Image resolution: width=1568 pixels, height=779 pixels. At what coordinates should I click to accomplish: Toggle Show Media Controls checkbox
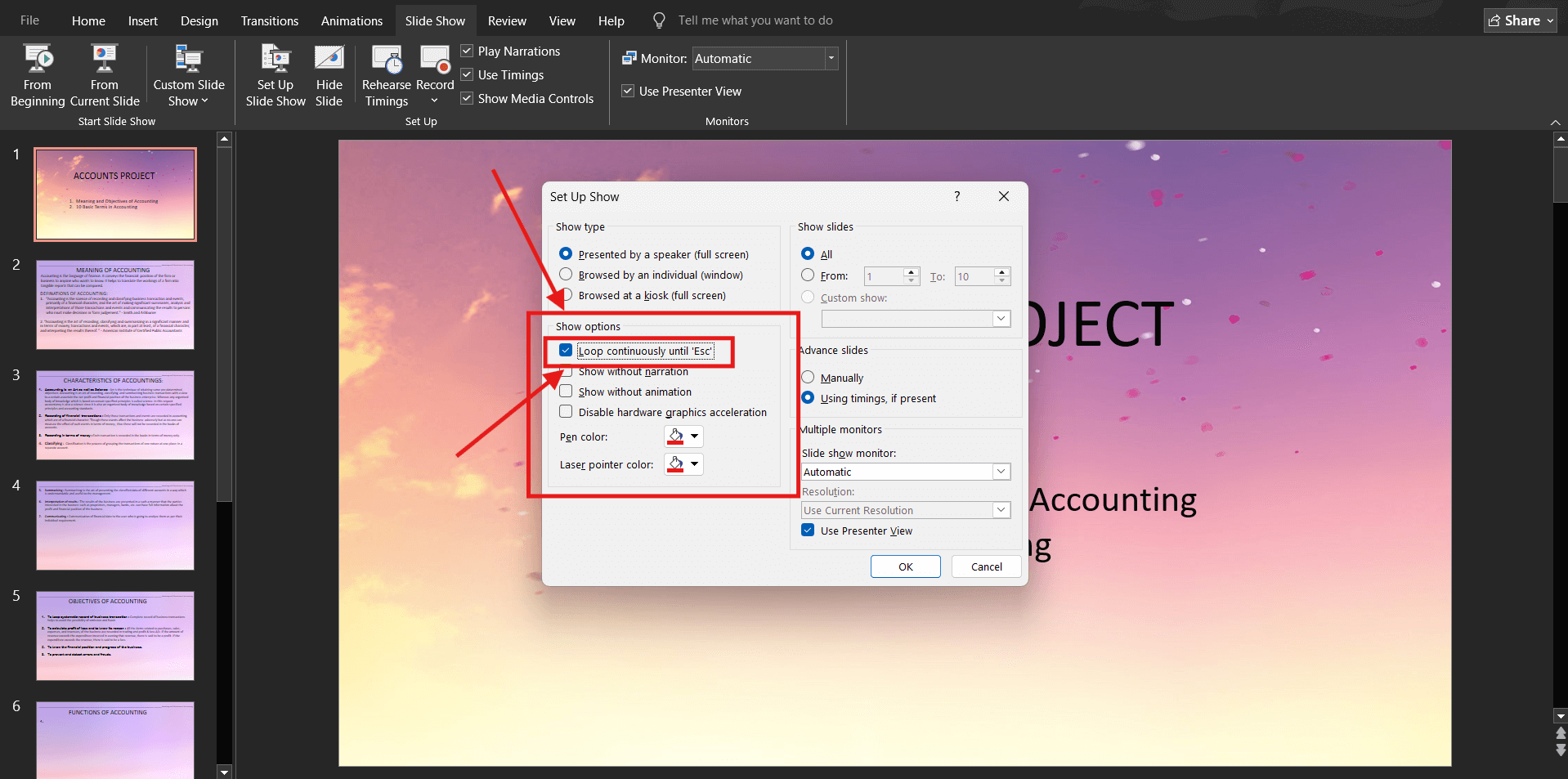(467, 98)
